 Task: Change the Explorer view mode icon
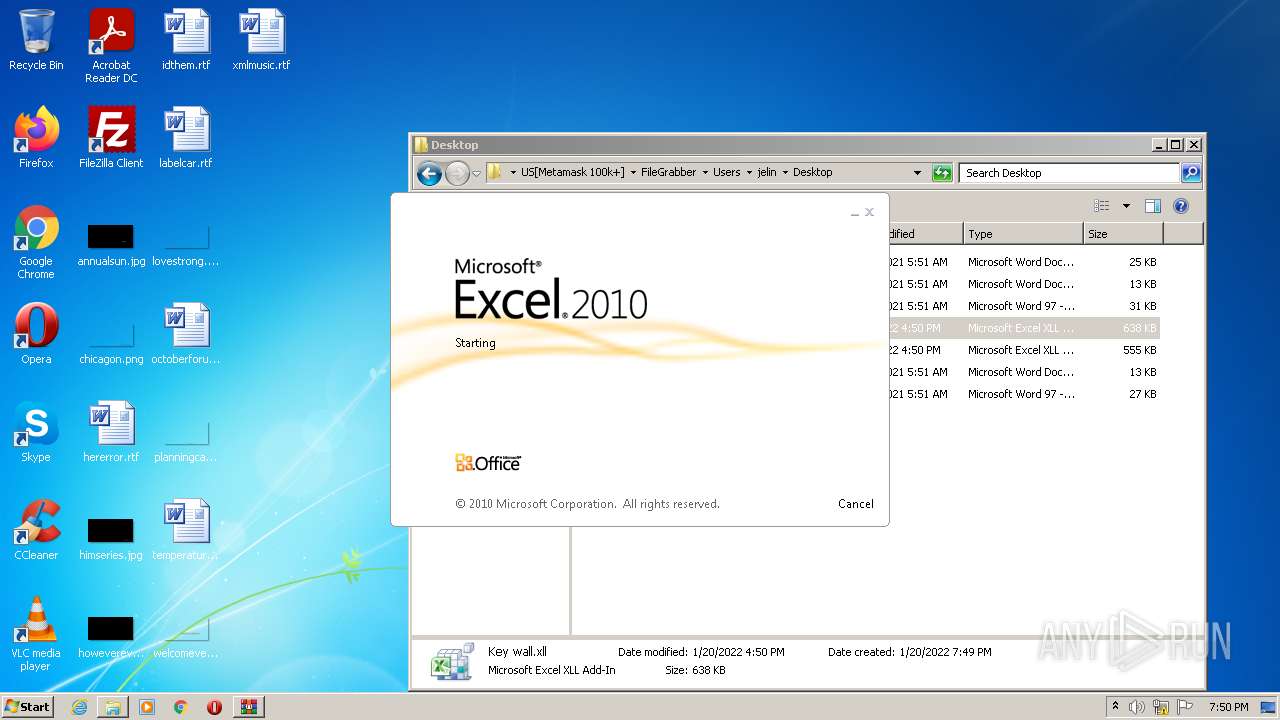tap(1102, 206)
